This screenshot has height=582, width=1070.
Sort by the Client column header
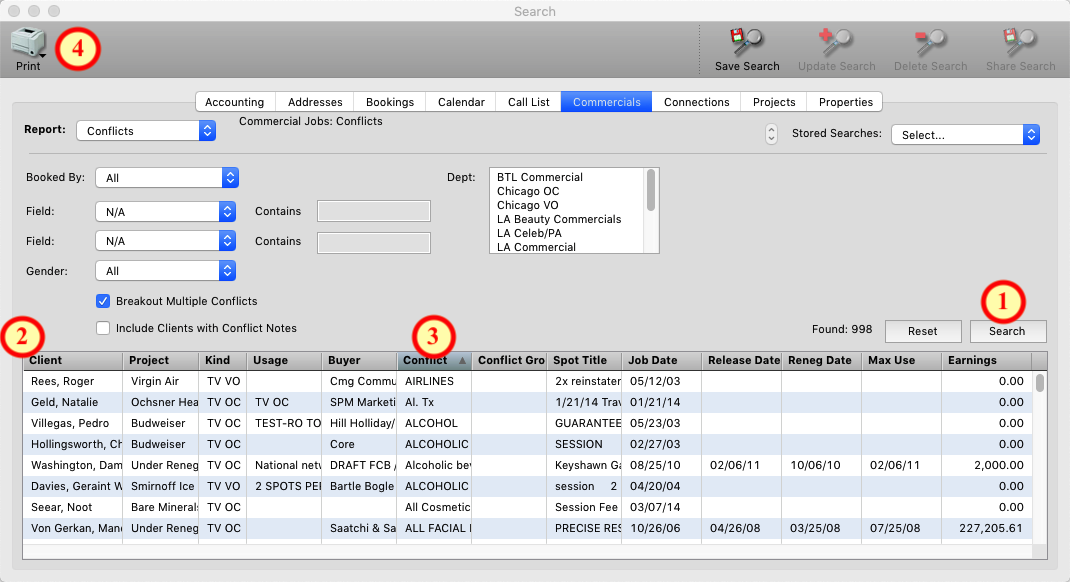click(73, 360)
